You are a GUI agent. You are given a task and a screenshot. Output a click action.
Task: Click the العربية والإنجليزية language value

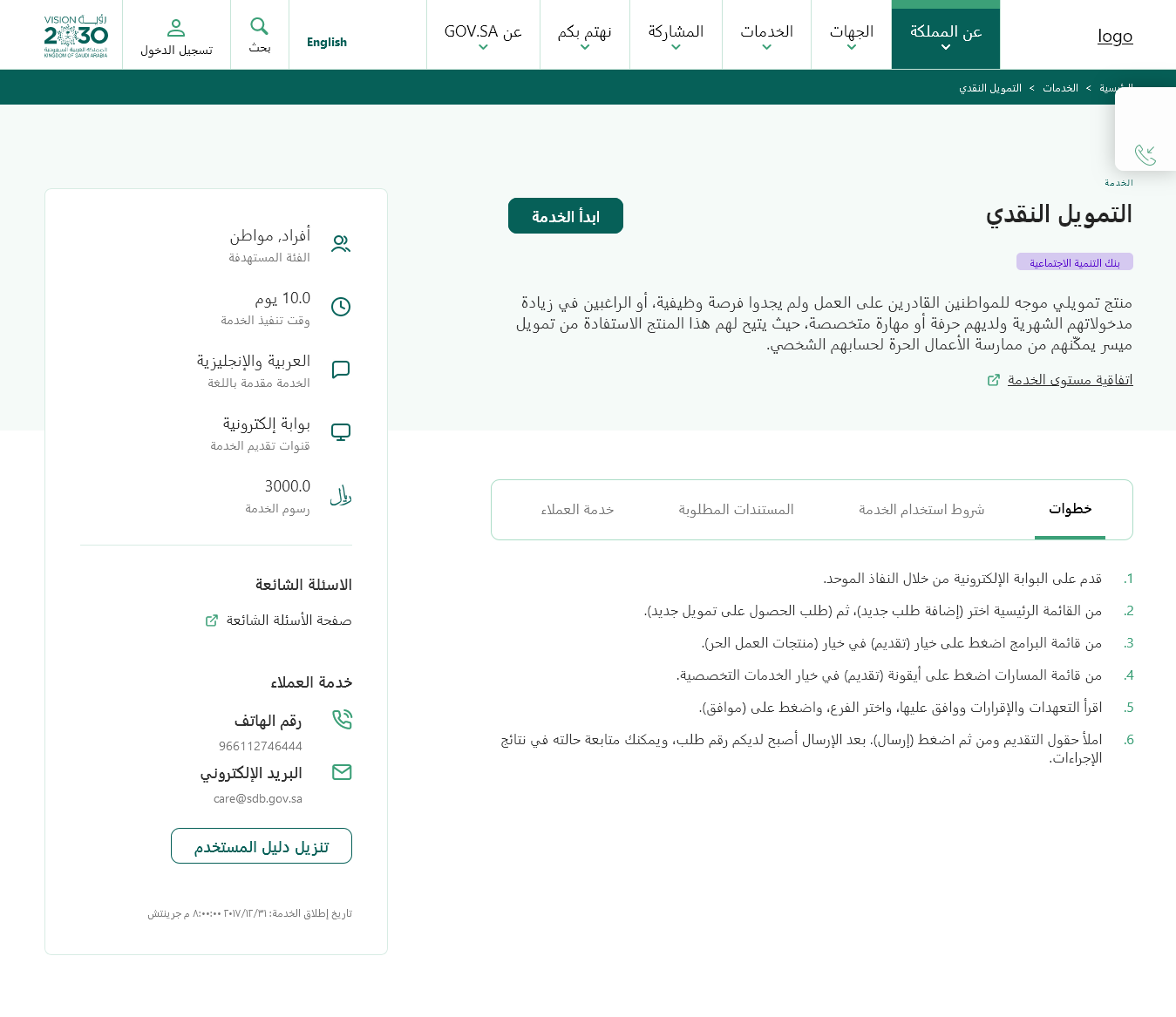[x=254, y=361]
